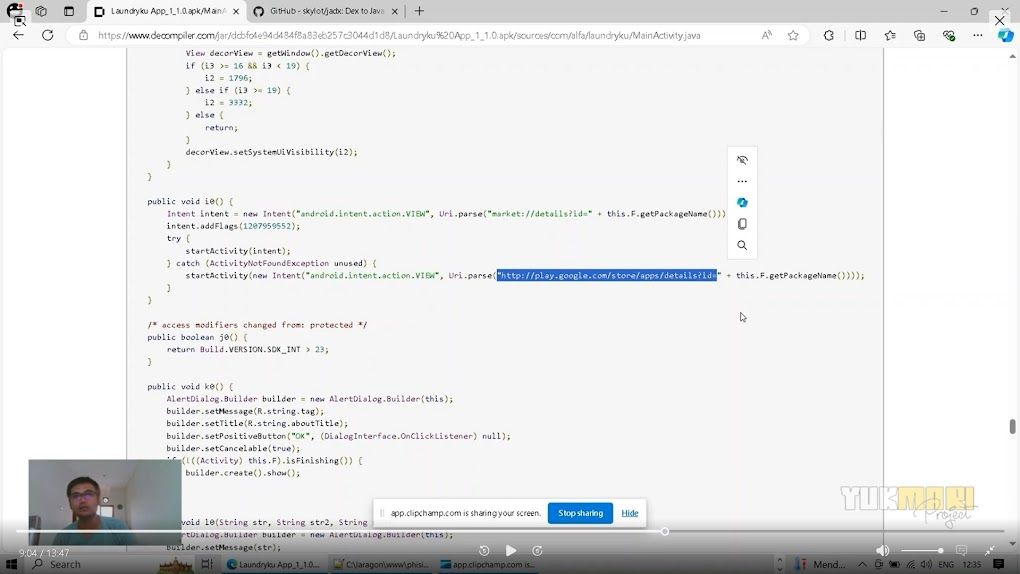The height and width of the screenshot is (574, 1020).
Task: Open the Windows Start menu
Action: click(12, 564)
